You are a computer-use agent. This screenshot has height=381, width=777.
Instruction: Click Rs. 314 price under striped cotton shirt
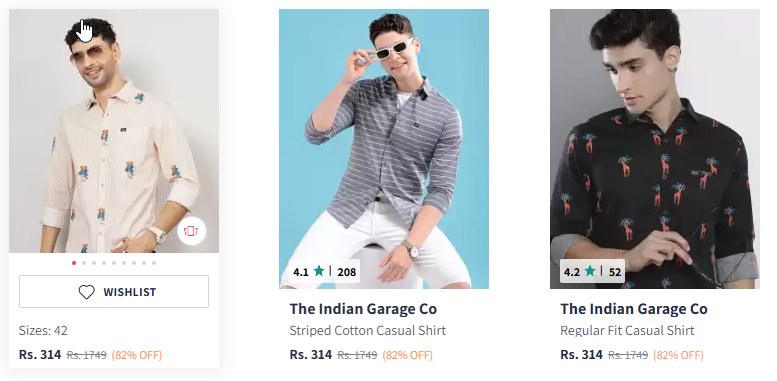[311, 355]
